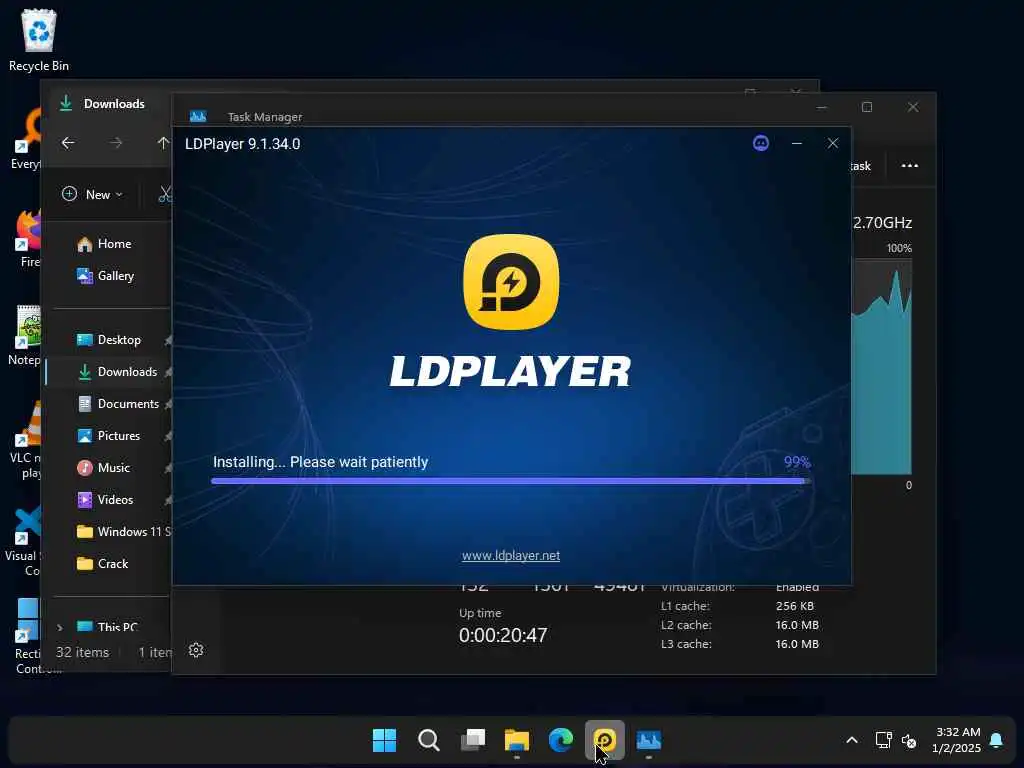Close the LDPlayer installer window
The height and width of the screenshot is (768, 1024).
tap(833, 143)
